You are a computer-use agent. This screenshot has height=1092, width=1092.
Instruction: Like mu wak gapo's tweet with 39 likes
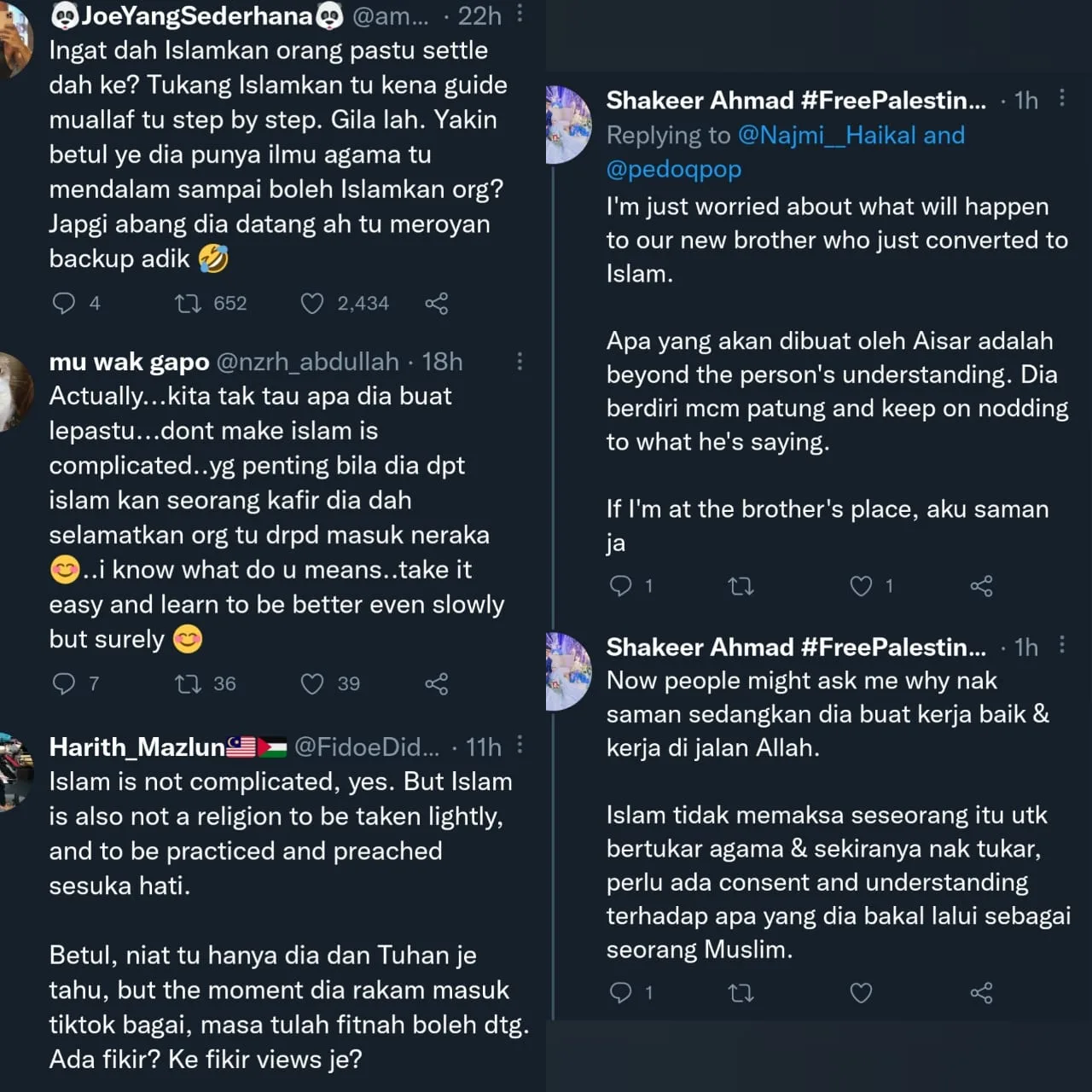[x=312, y=683]
